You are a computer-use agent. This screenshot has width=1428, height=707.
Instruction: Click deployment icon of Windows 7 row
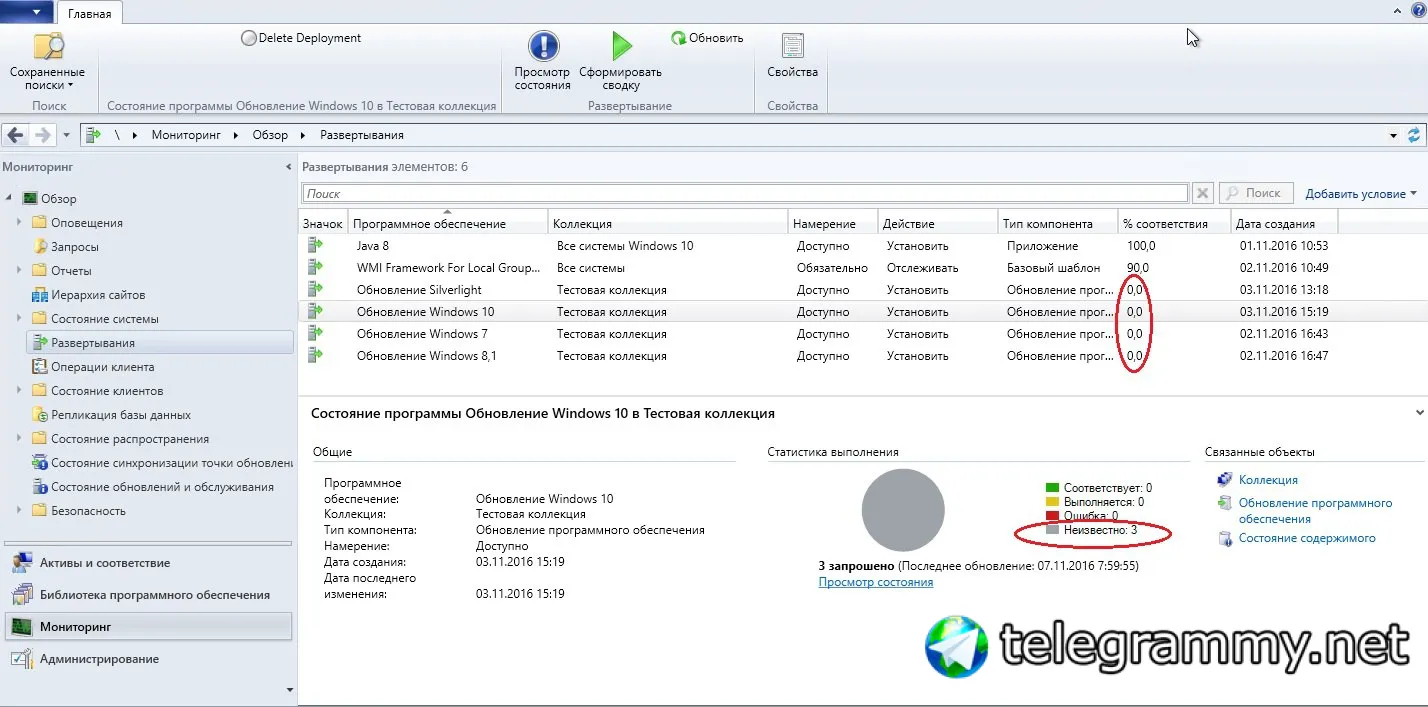point(316,333)
